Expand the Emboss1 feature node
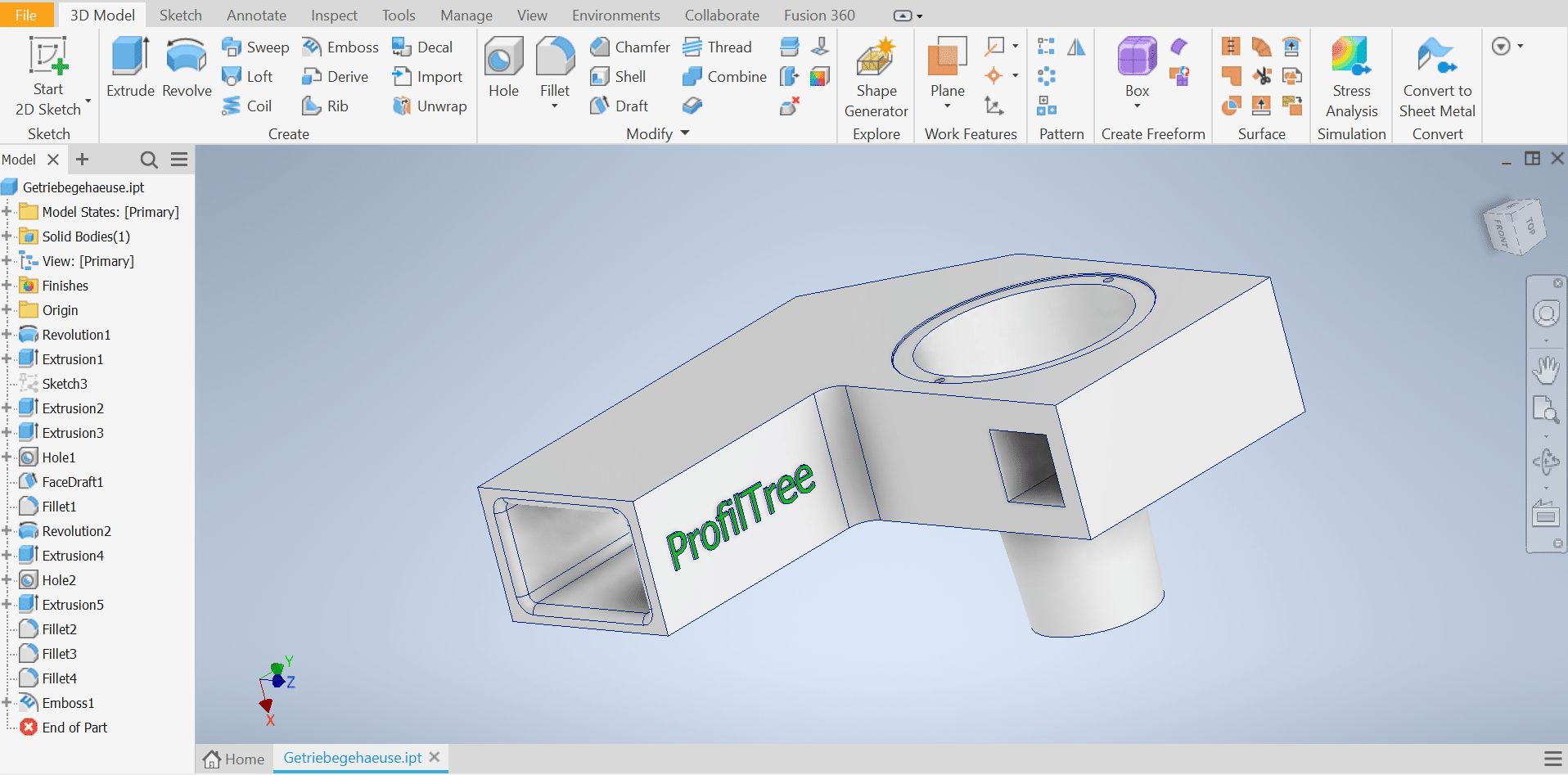The width and height of the screenshot is (1568, 775). 7,703
